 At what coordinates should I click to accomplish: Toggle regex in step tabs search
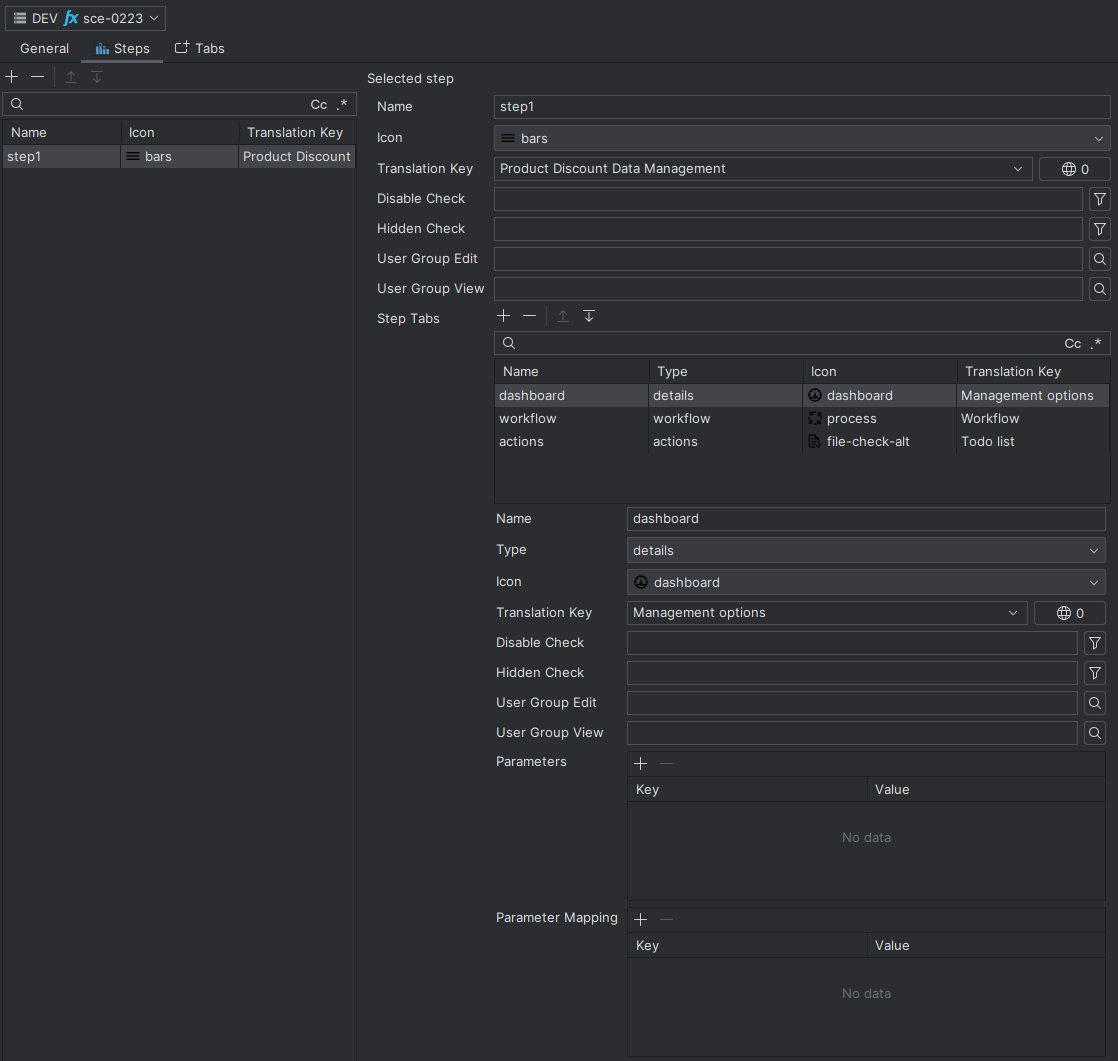pos(1096,344)
